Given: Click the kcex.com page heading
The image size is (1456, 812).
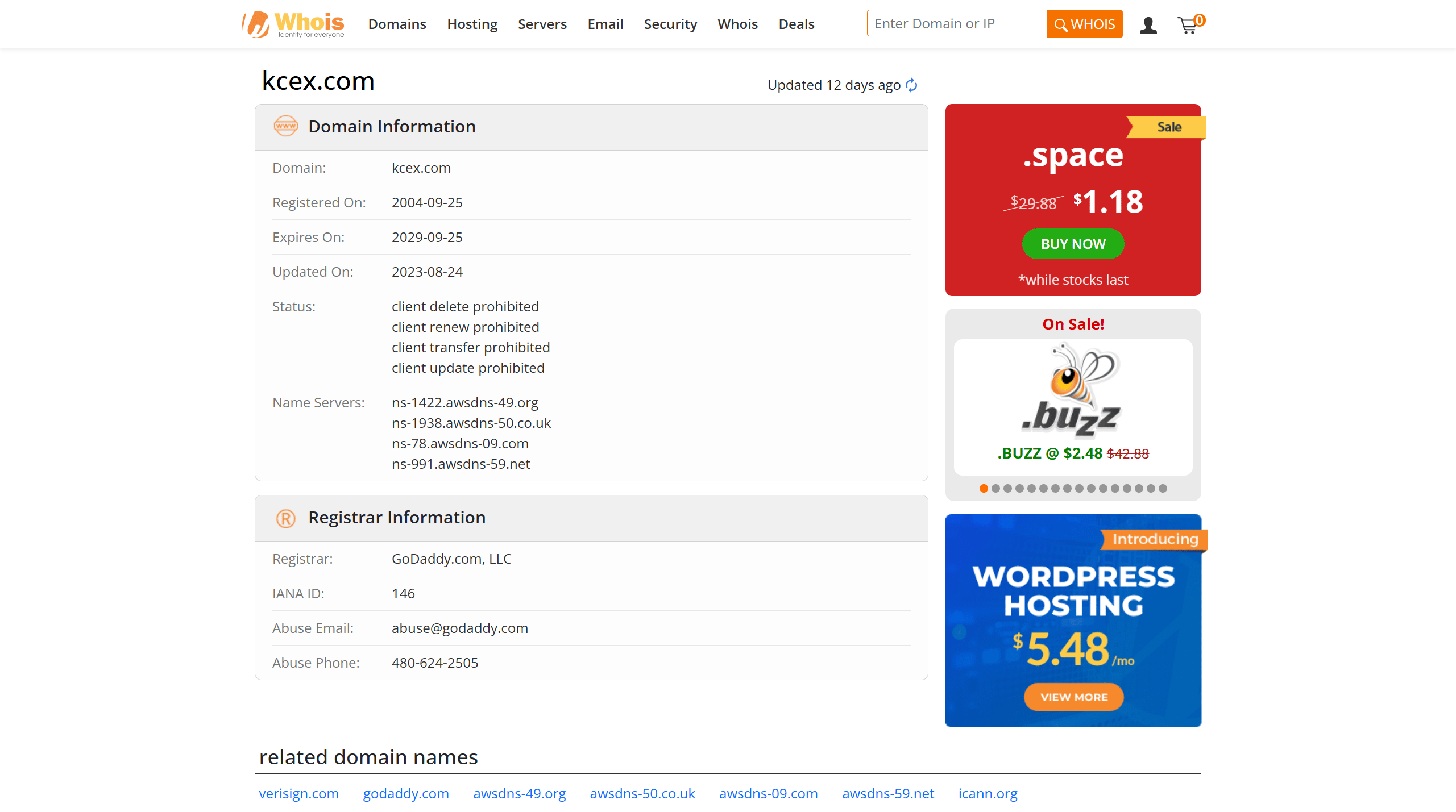Looking at the screenshot, I should [x=318, y=81].
